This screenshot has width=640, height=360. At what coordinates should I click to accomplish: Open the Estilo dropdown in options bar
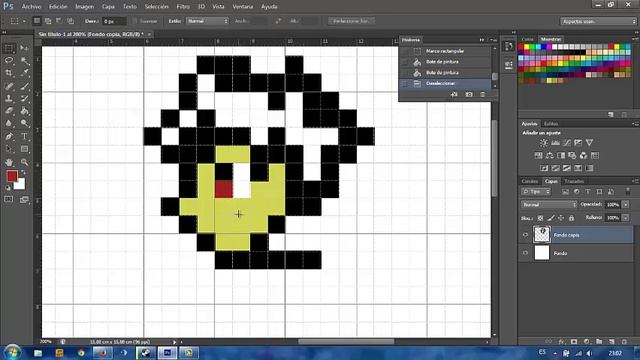click(x=207, y=21)
